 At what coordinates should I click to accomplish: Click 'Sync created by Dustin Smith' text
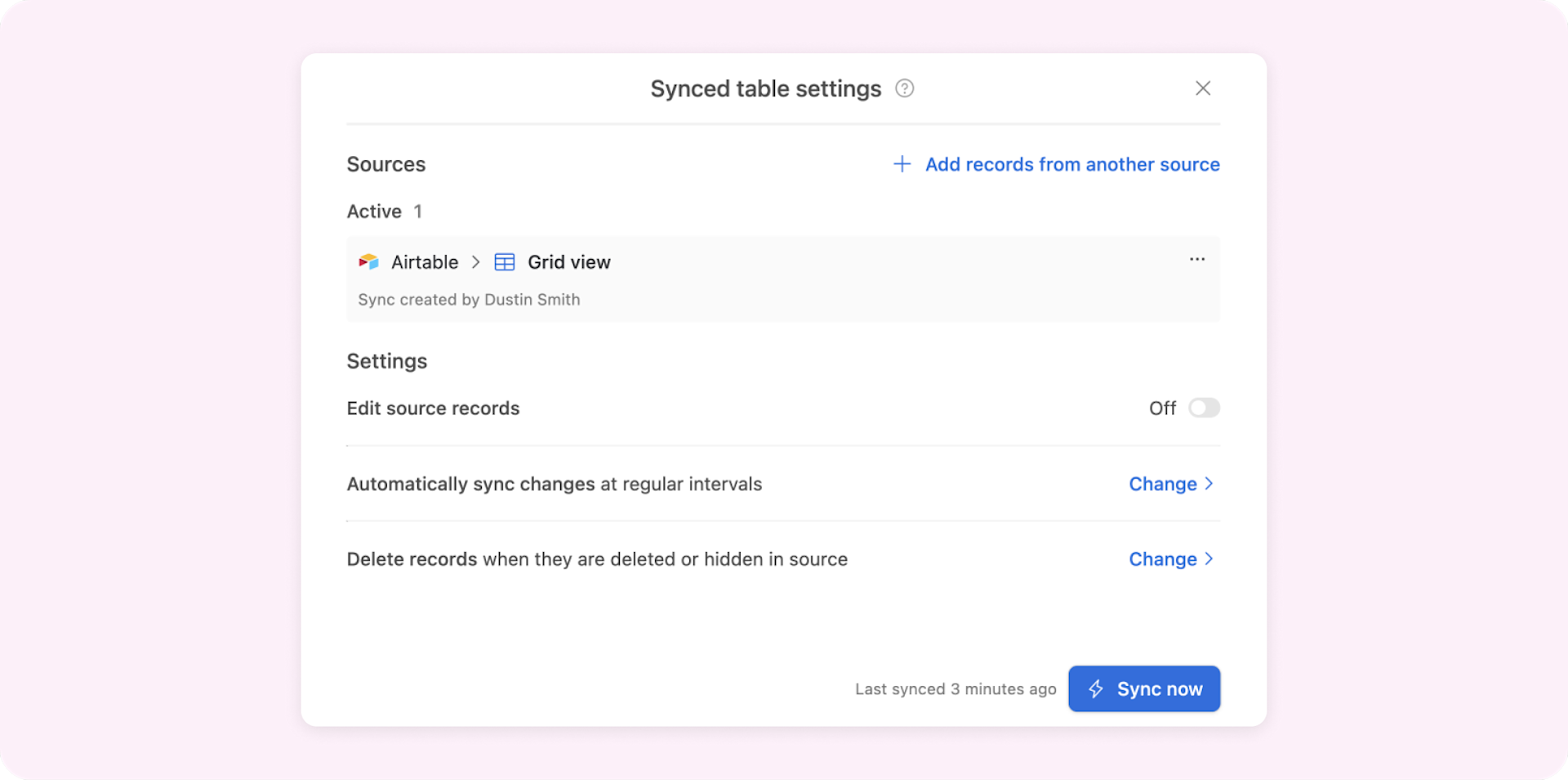(x=469, y=300)
